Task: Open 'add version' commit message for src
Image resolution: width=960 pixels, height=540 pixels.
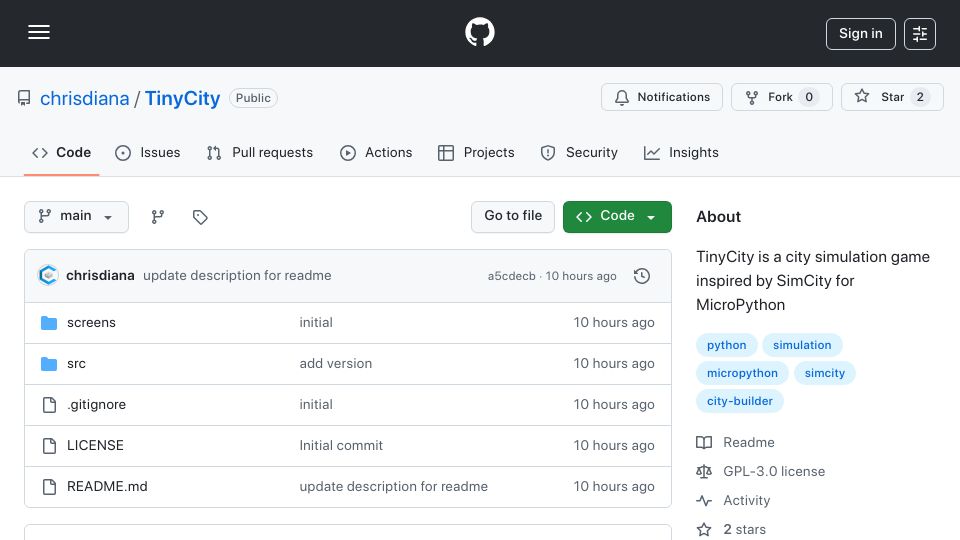Action: [336, 364]
